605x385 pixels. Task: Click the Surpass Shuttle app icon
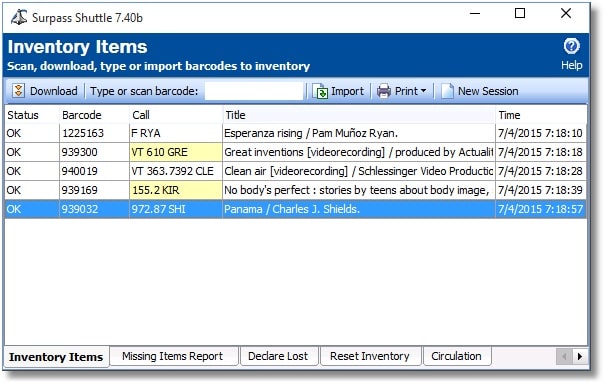click(19, 17)
